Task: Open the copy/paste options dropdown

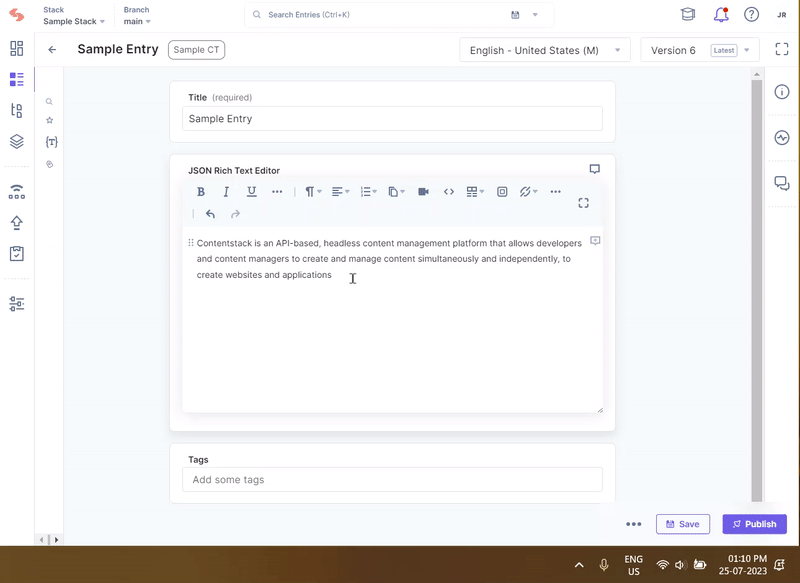Action: coord(396,192)
